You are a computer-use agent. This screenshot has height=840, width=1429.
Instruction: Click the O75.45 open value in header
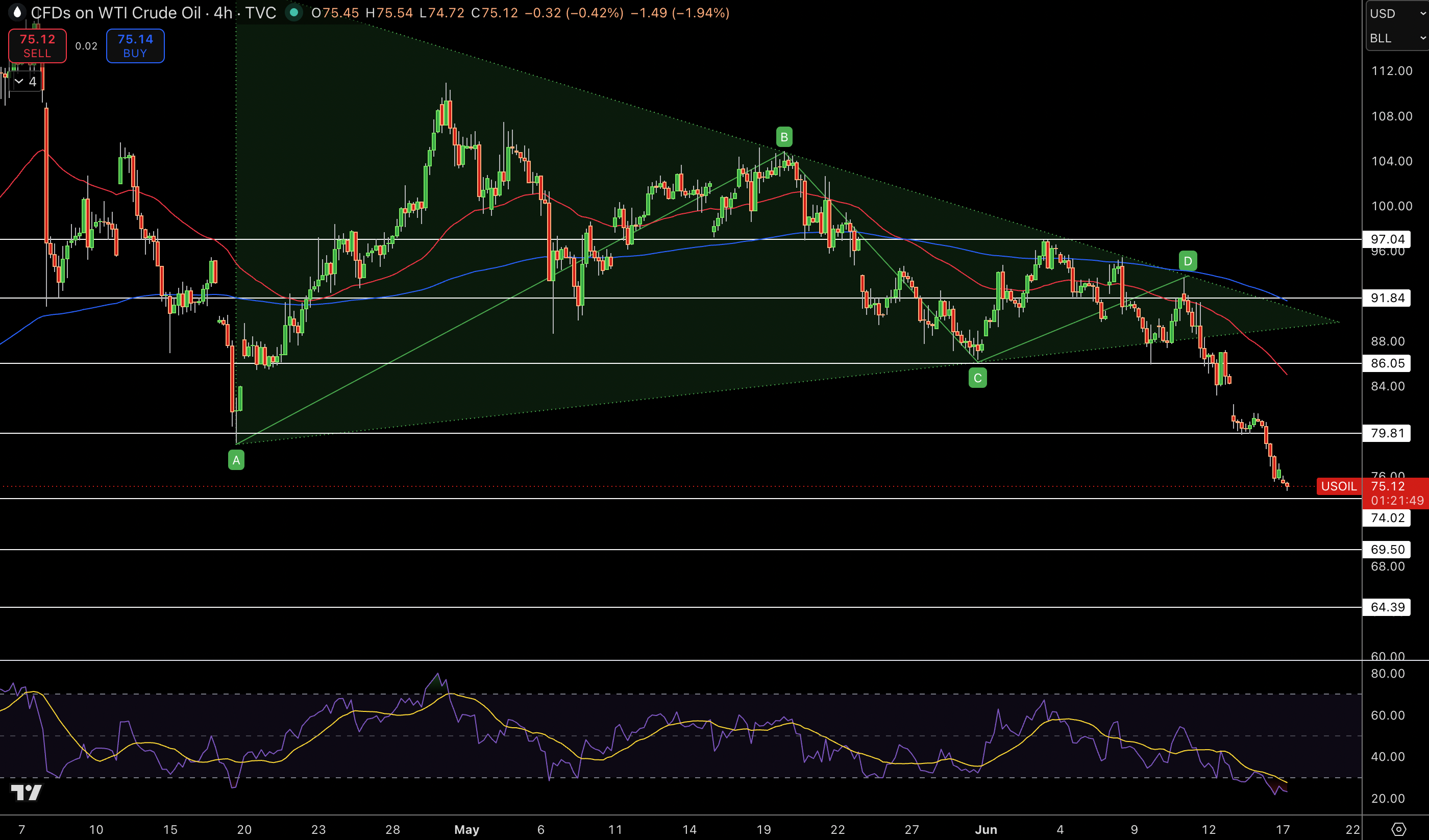pos(335,12)
